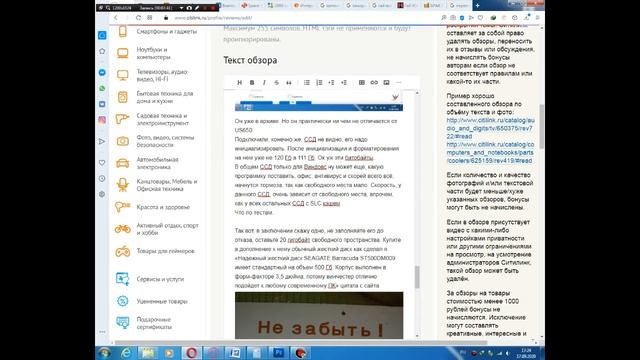Open Бытовая техника для дома и кухни
This screenshot has width=640, height=360.
165,97
